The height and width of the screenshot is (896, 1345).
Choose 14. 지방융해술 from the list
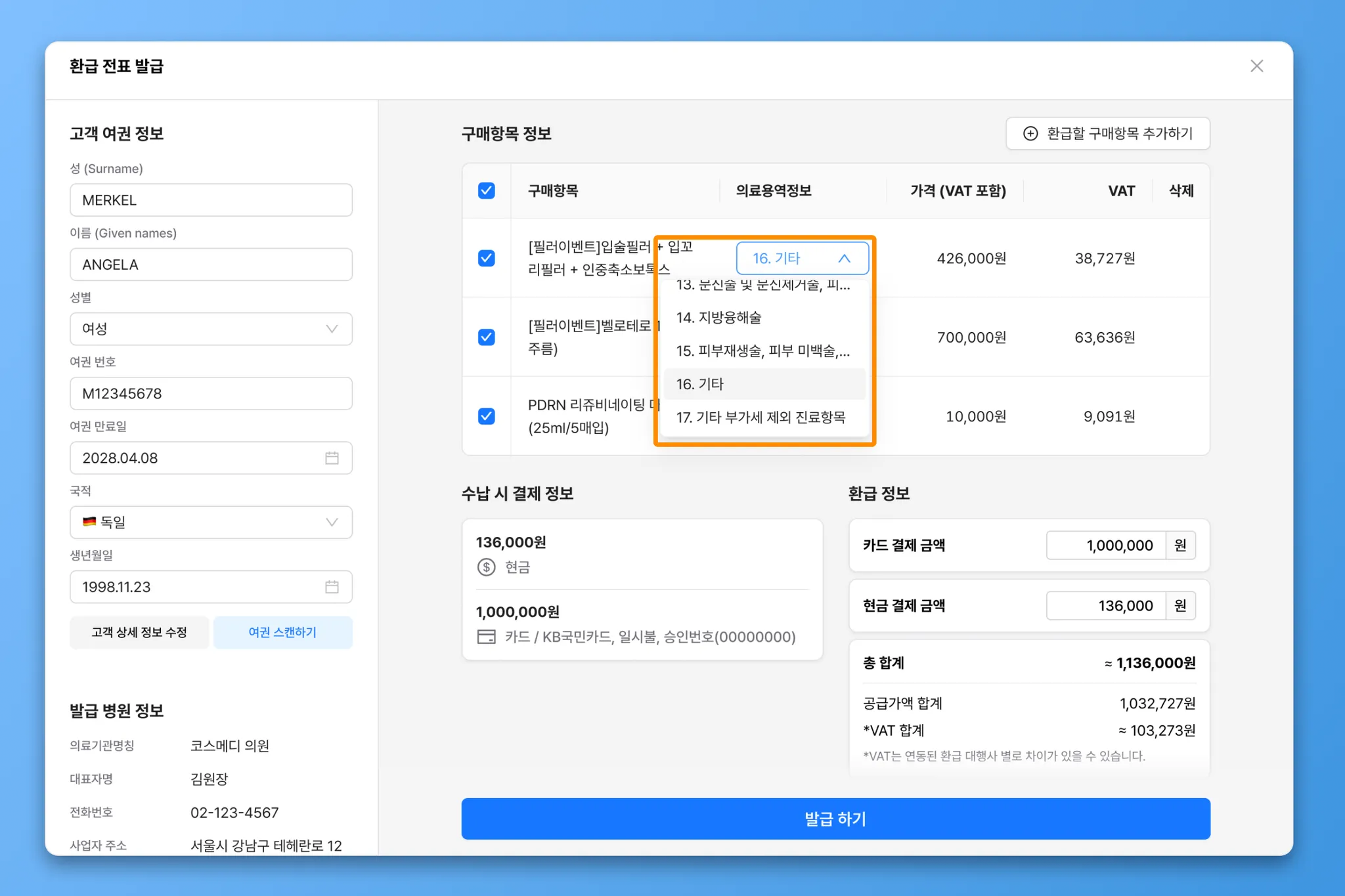click(719, 318)
